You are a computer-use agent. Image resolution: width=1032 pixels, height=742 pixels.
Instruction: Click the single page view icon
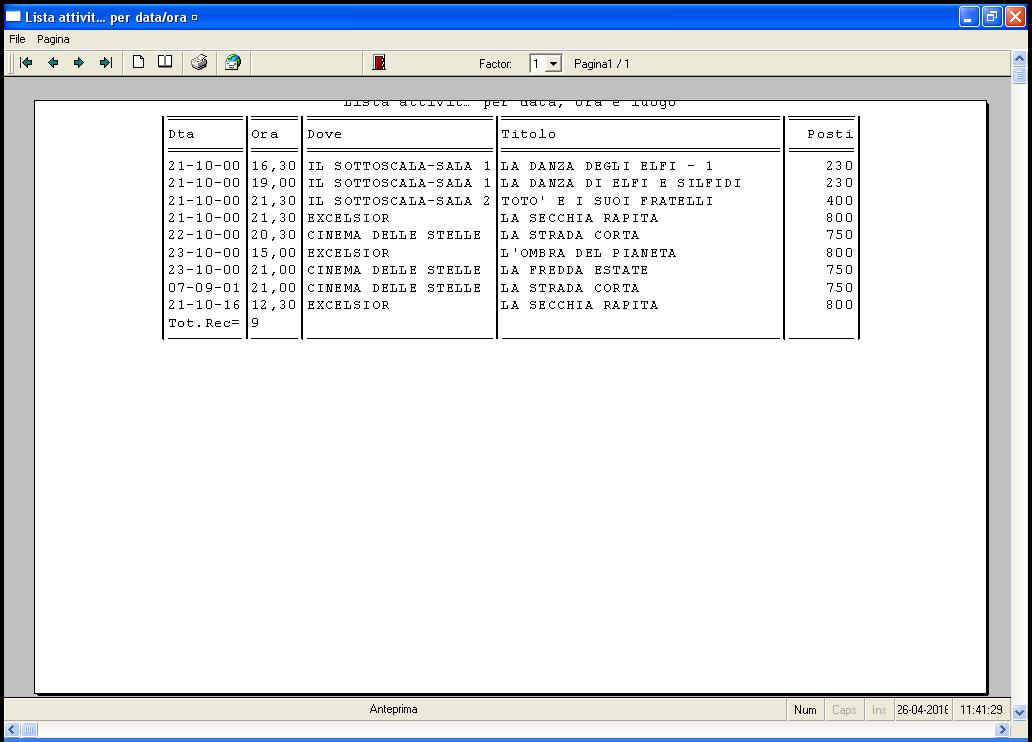138,63
